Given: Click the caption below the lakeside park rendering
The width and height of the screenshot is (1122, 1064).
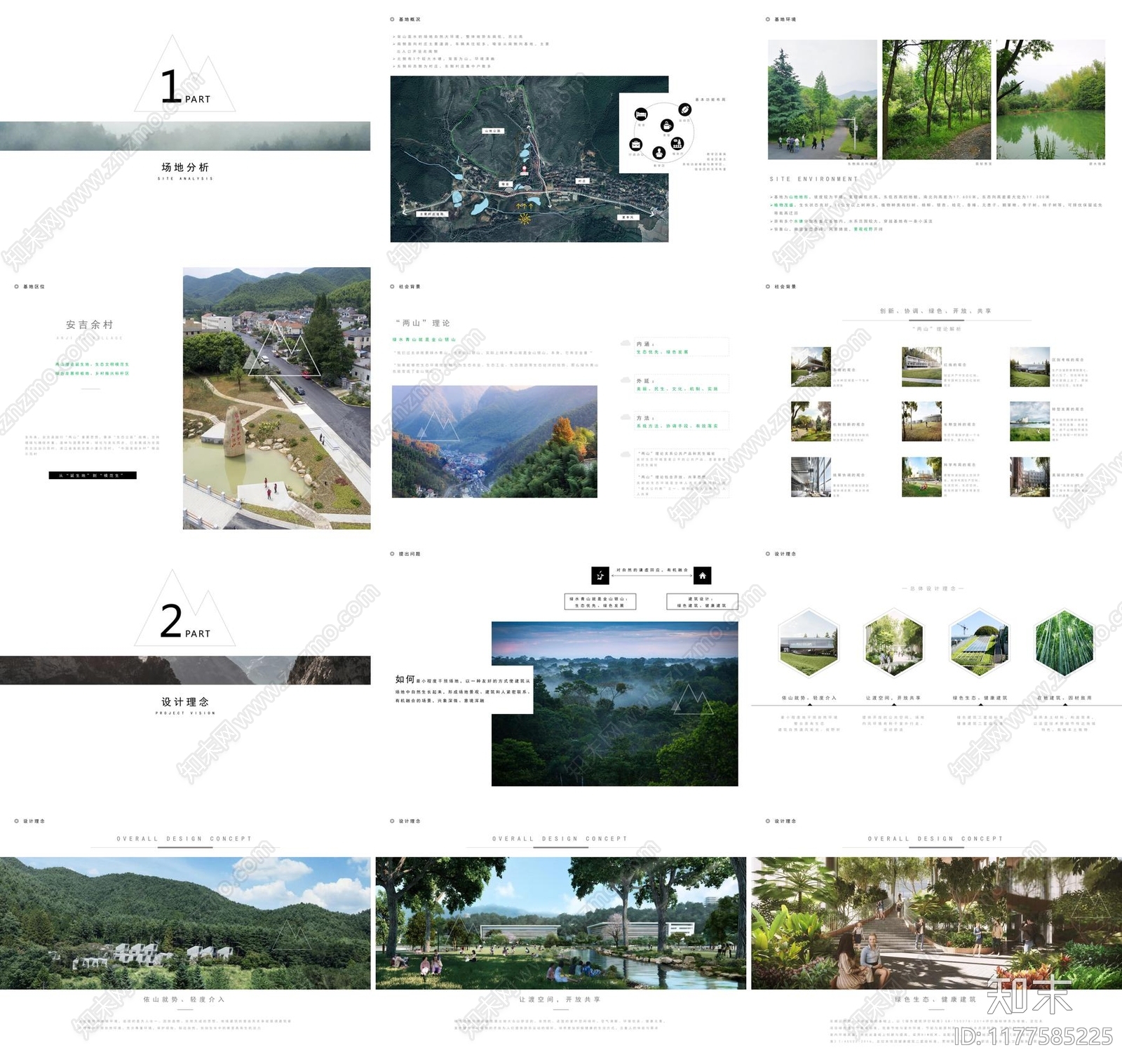Looking at the screenshot, I should point(560,999).
